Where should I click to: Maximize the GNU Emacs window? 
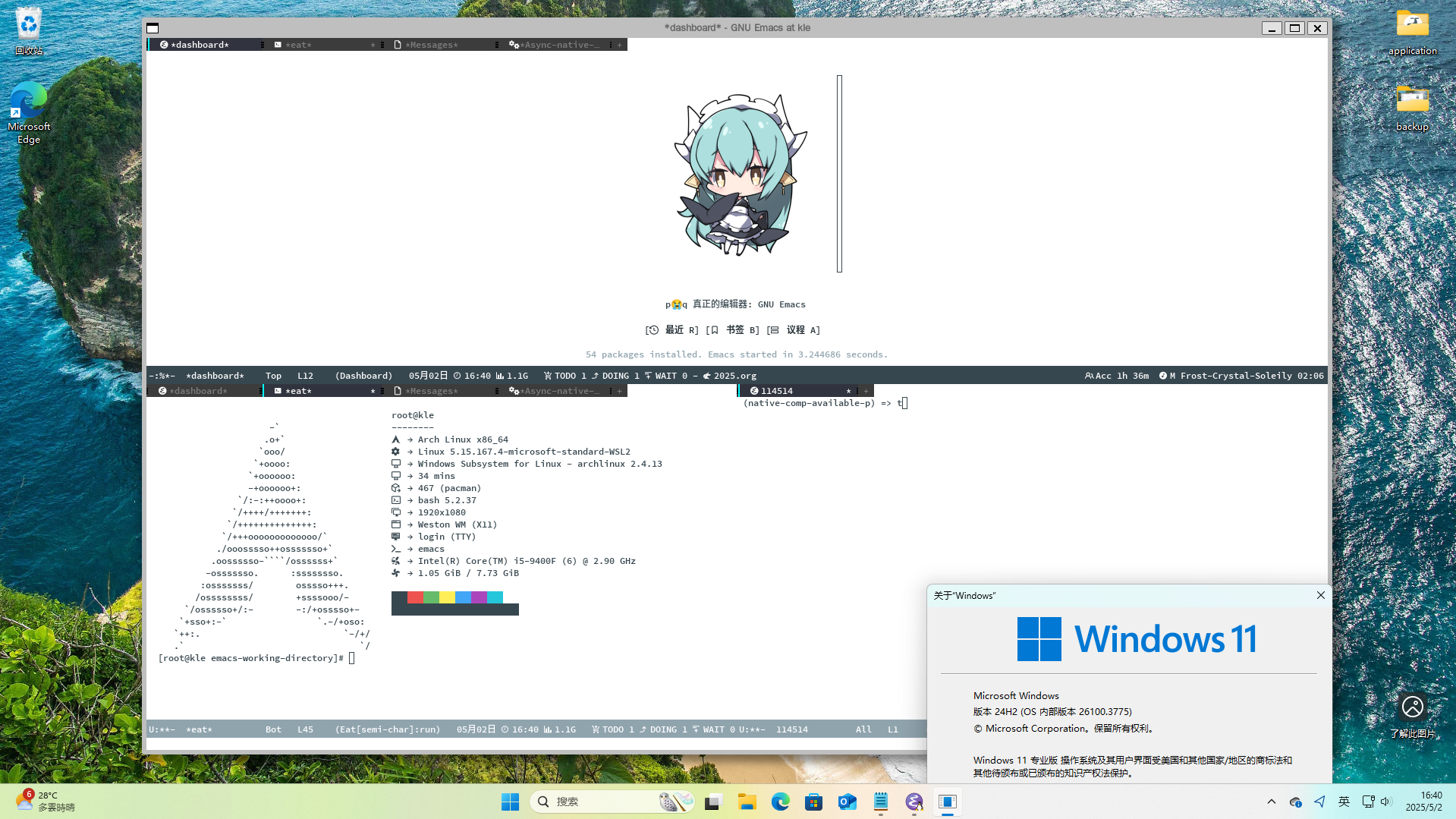(1295, 28)
